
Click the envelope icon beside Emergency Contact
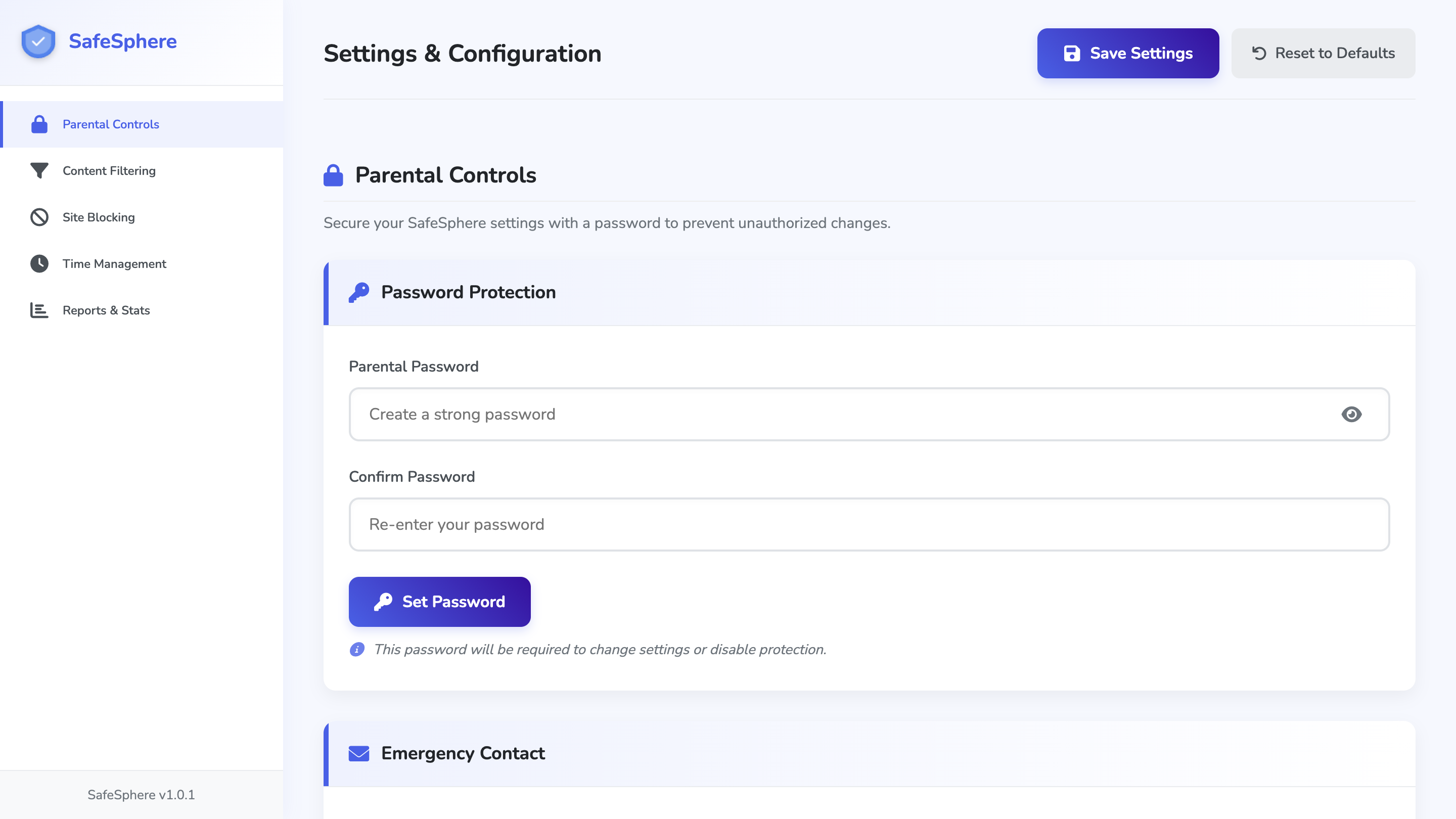pyautogui.click(x=359, y=753)
